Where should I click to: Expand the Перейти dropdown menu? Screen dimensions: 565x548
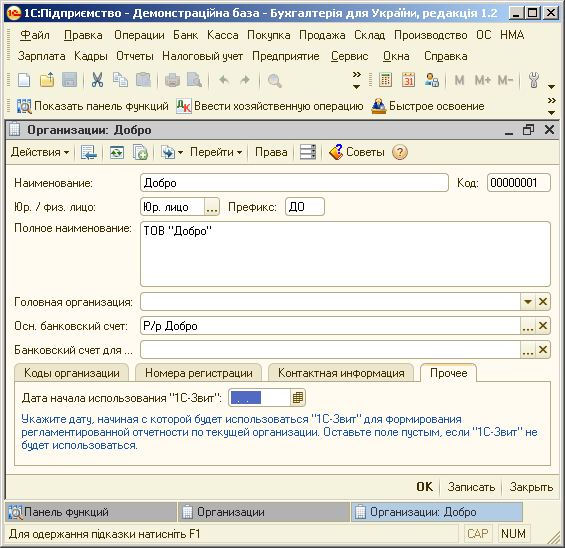click(x=216, y=152)
